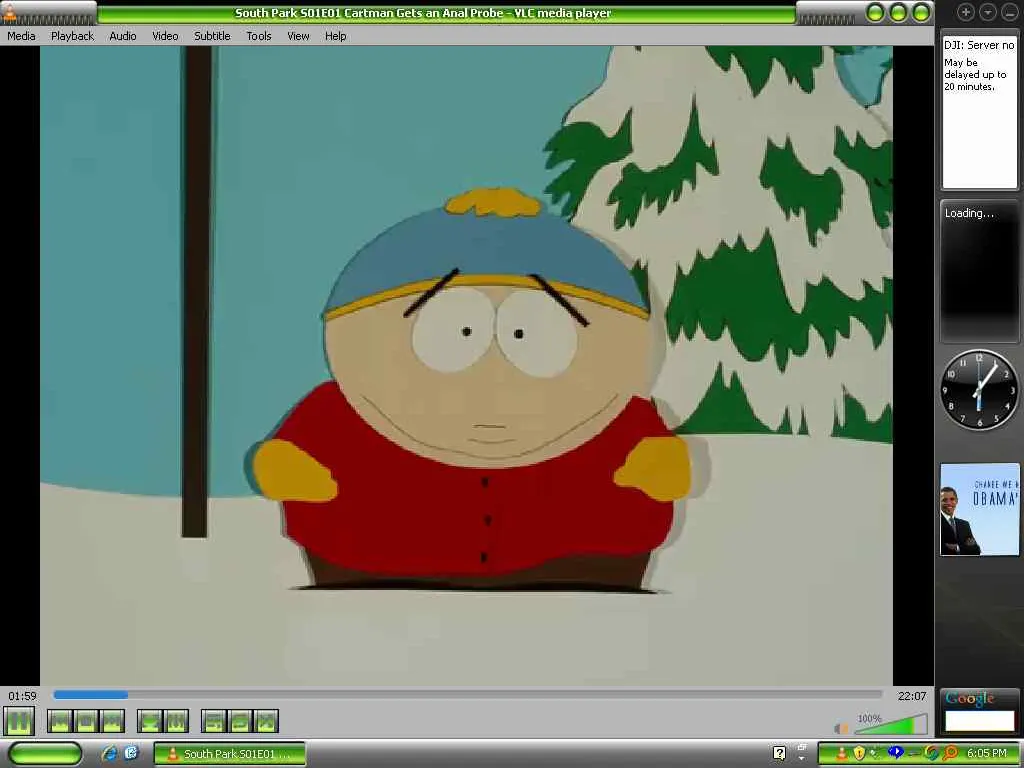1024x768 pixels.
Task: Skip to previous media in VLC
Action: pos(59,722)
